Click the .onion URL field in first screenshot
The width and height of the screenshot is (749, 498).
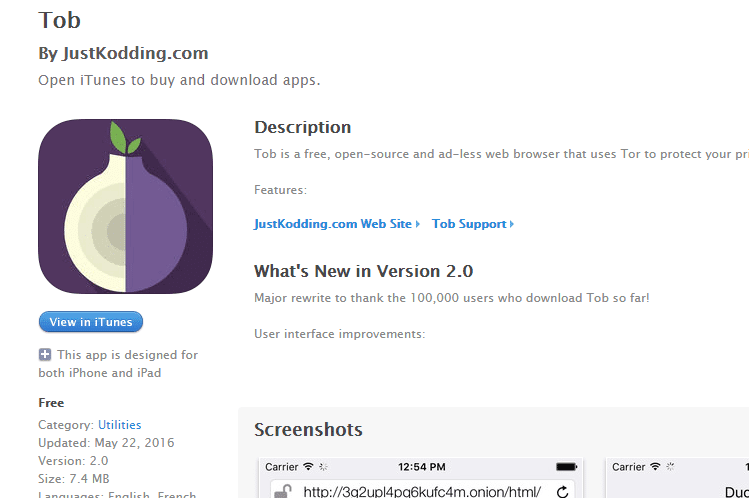[422, 491]
